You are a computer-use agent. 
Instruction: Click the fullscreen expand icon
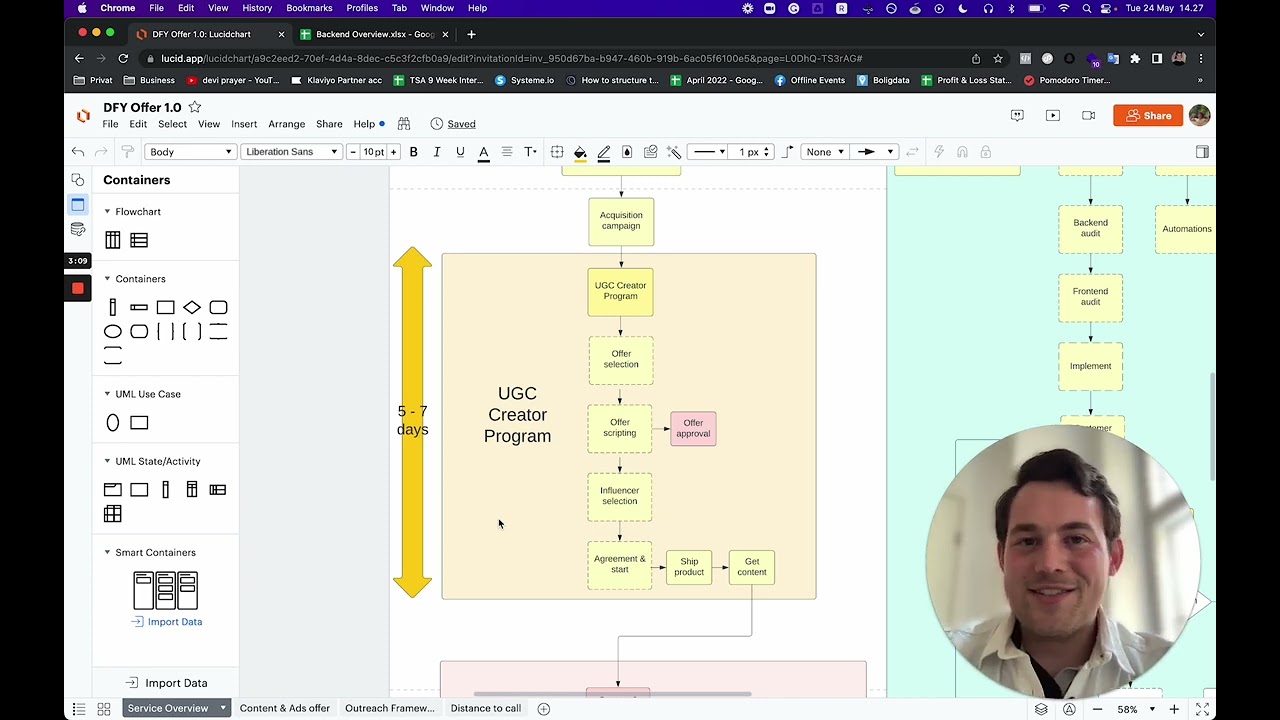point(1203,709)
